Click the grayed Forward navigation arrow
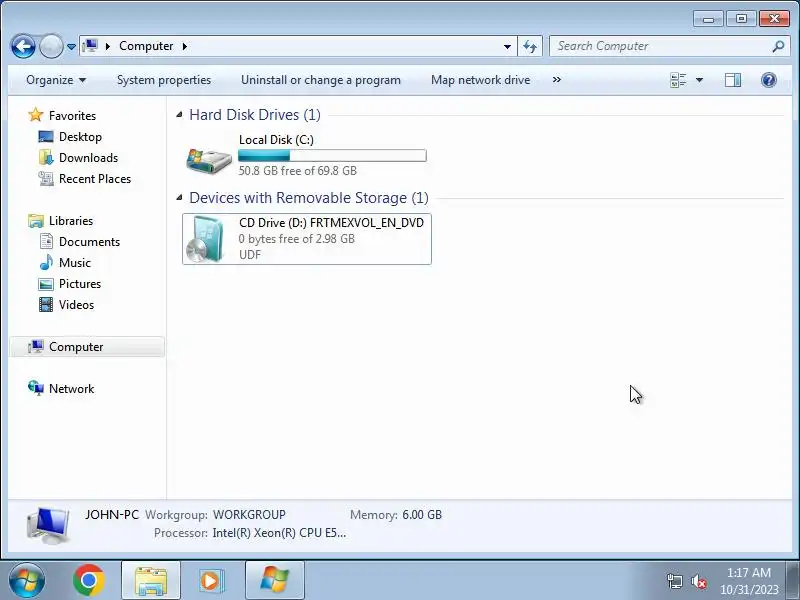Viewport: 800px width, 600px height. click(x=51, y=46)
